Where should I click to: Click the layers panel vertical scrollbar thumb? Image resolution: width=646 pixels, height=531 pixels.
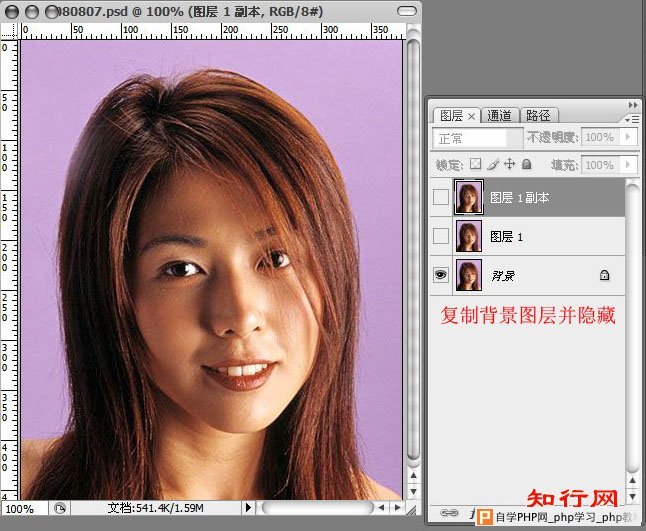[632, 328]
